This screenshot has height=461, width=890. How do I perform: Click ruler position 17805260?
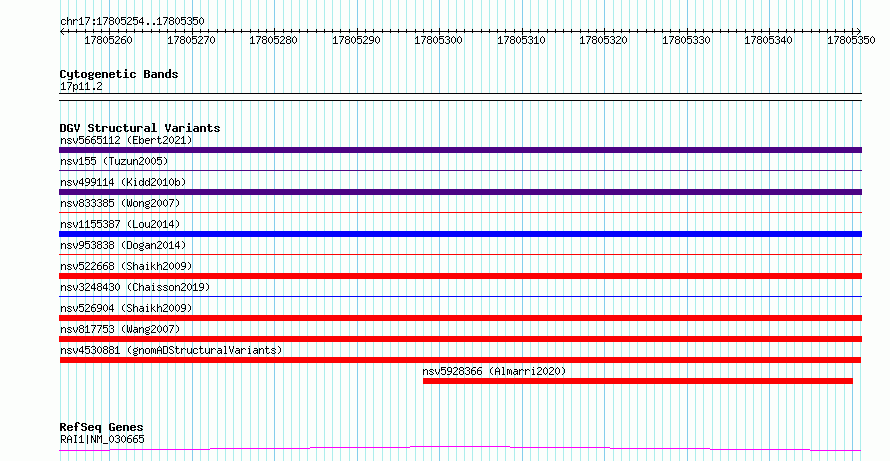click(x=108, y=40)
